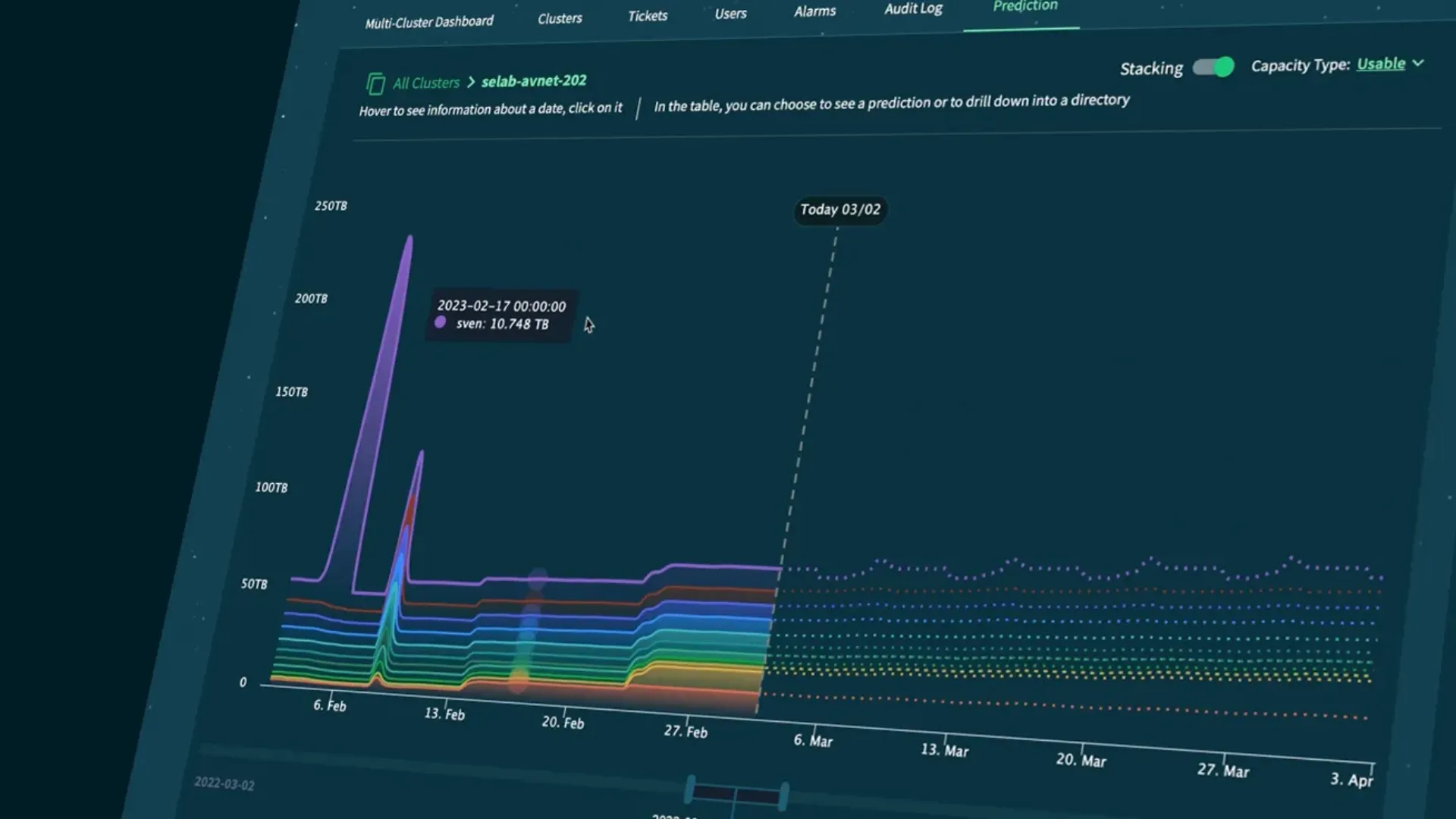This screenshot has height=819, width=1456.
Task: Click the Today 03/02 marker label
Action: [839, 209]
